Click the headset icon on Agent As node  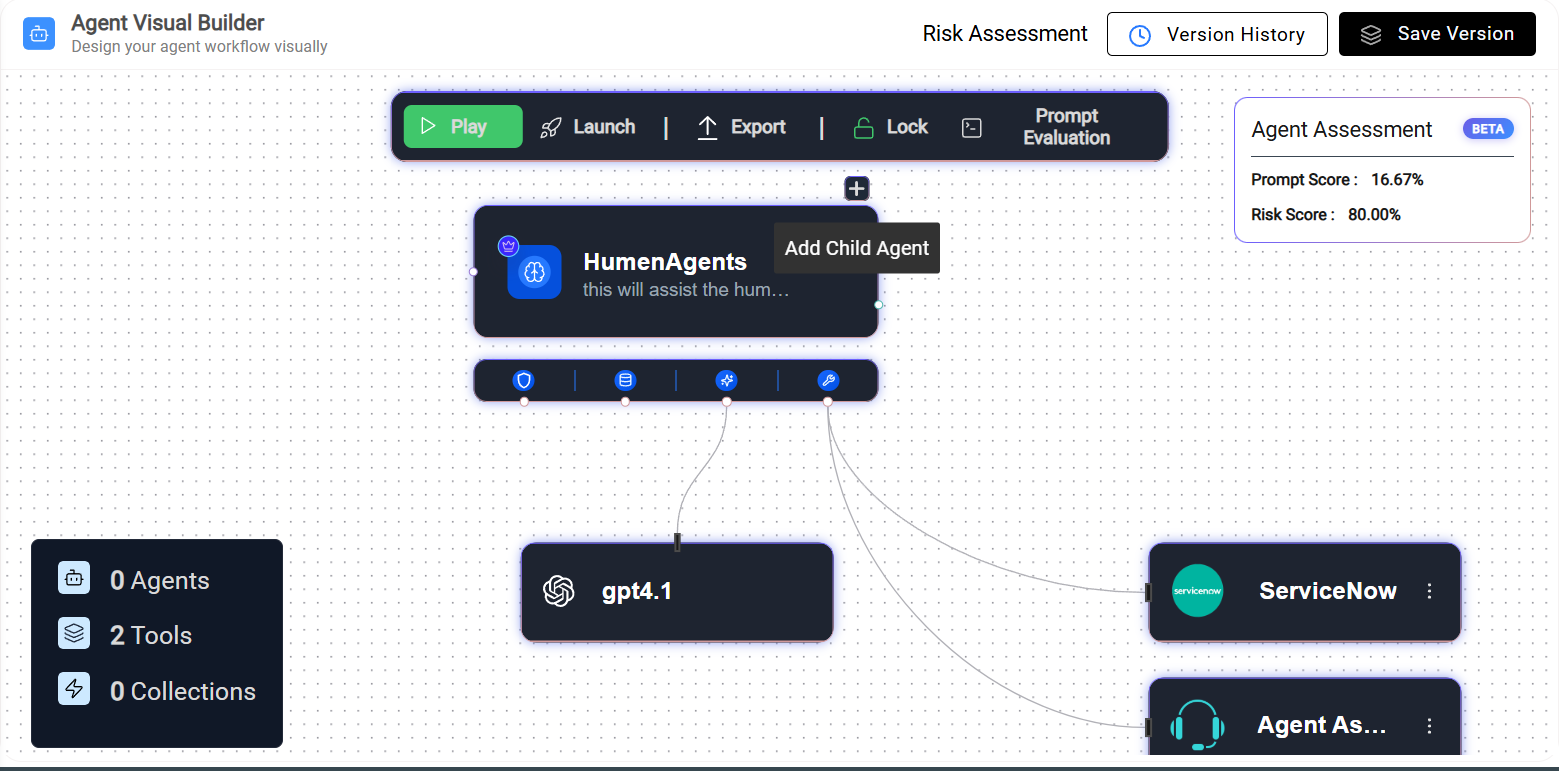pos(1197,725)
